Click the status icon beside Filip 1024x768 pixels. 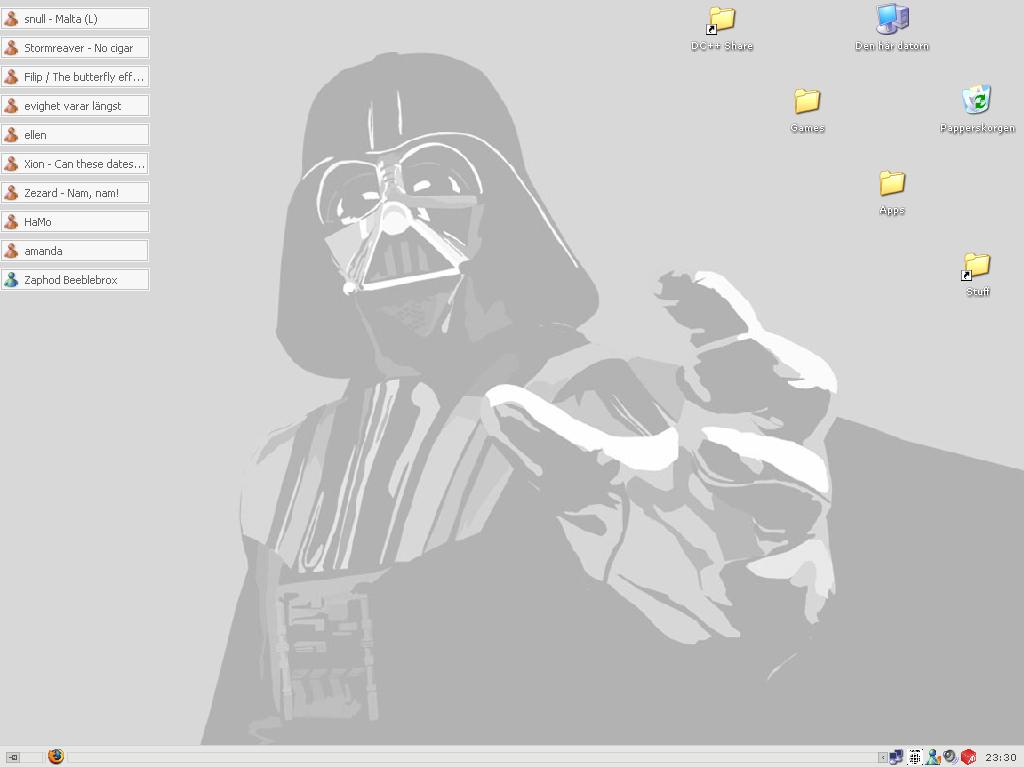11,77
